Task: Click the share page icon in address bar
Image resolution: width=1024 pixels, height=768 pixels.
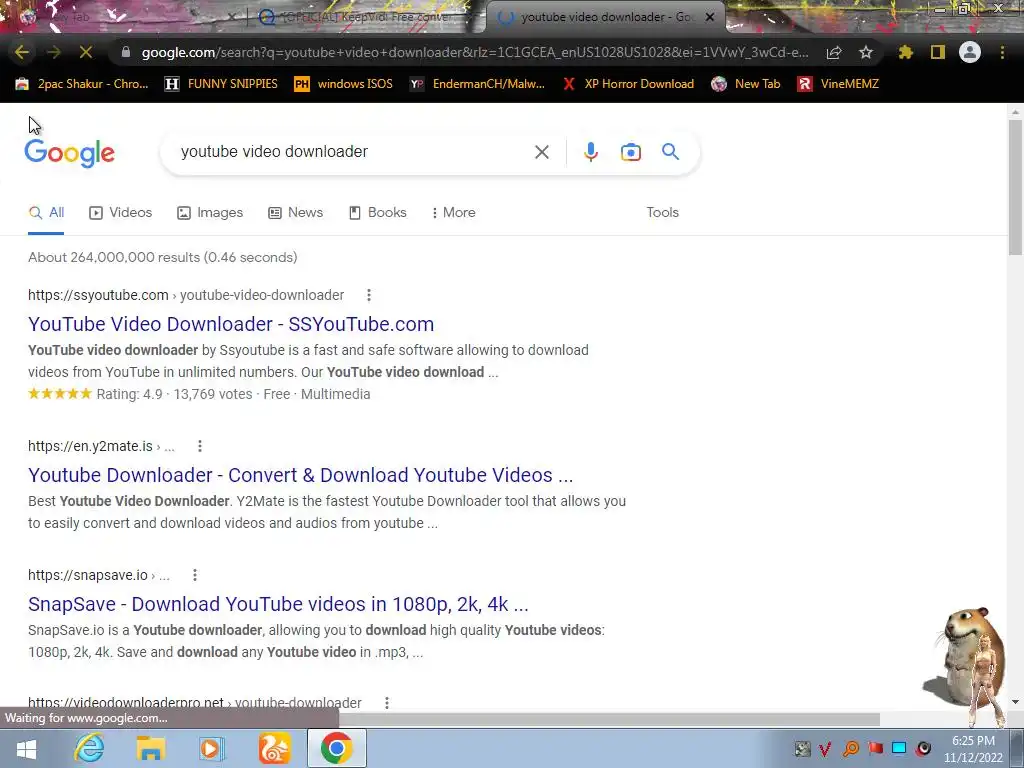Action: [x=834, y=52]
